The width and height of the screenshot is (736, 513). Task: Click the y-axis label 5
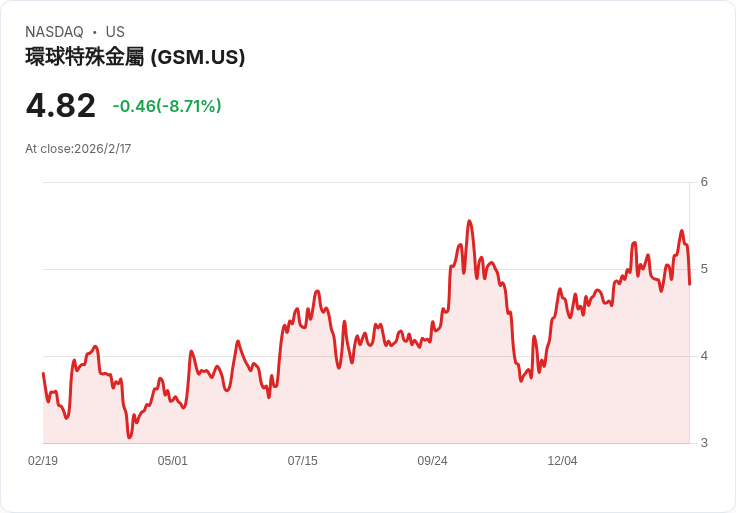coord(704,269)
